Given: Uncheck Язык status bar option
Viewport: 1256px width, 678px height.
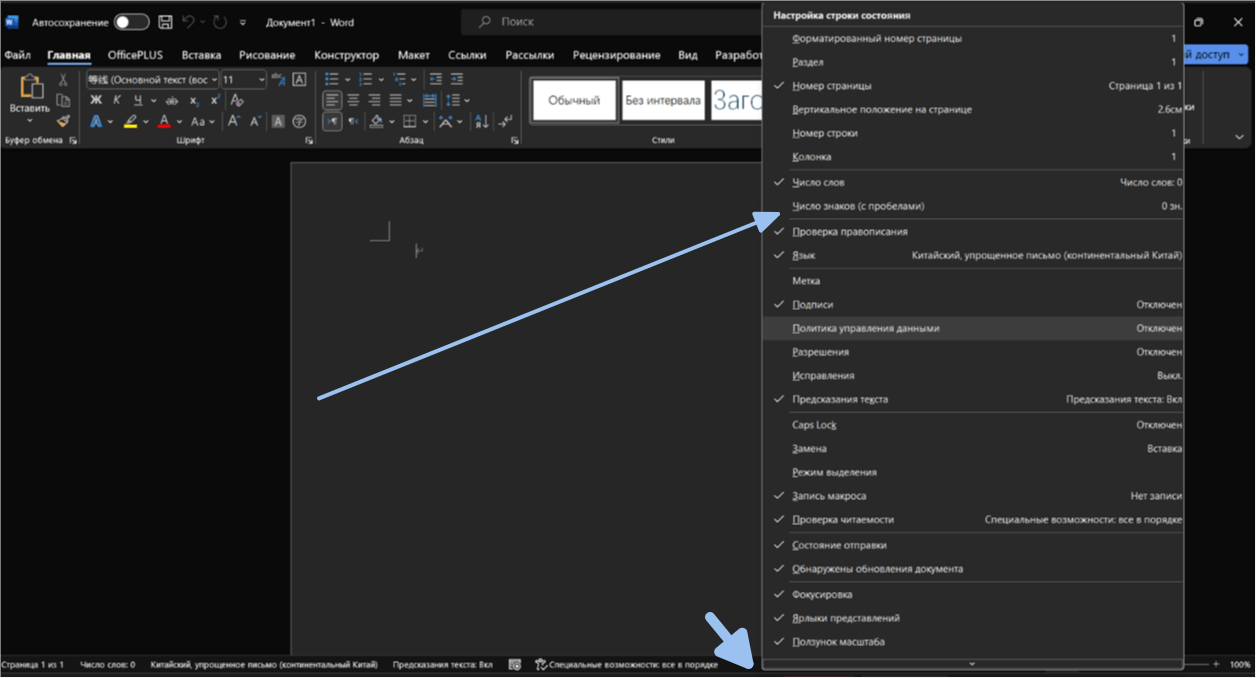Looking at the screenshot, I should (973, 255).
